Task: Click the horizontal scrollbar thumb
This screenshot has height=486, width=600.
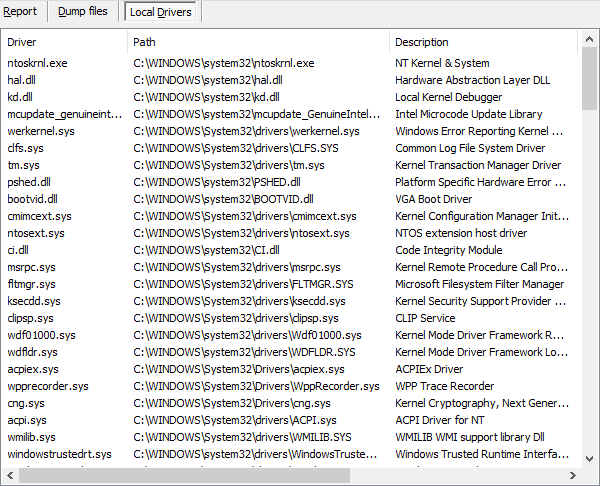Action: (x=184, y=475)
